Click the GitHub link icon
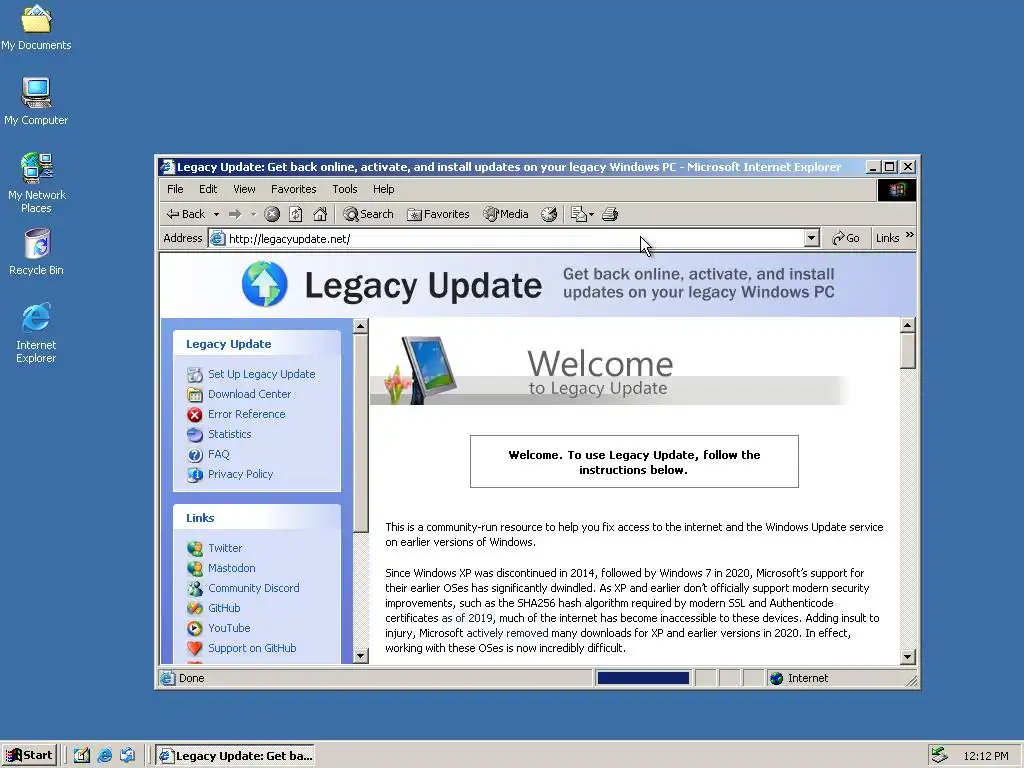 195,609
